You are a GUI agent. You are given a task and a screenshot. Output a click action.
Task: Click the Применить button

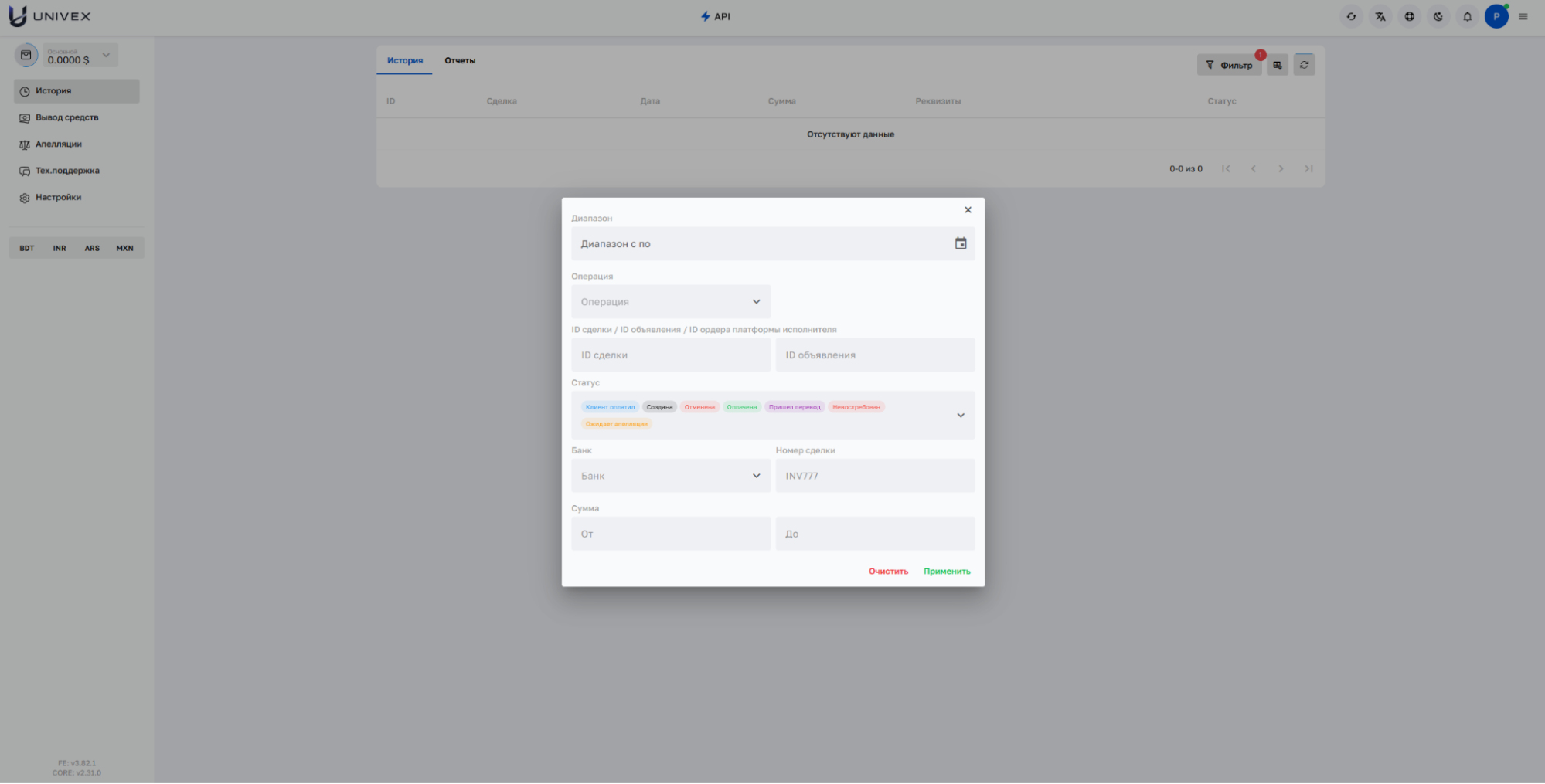[947, 572]
